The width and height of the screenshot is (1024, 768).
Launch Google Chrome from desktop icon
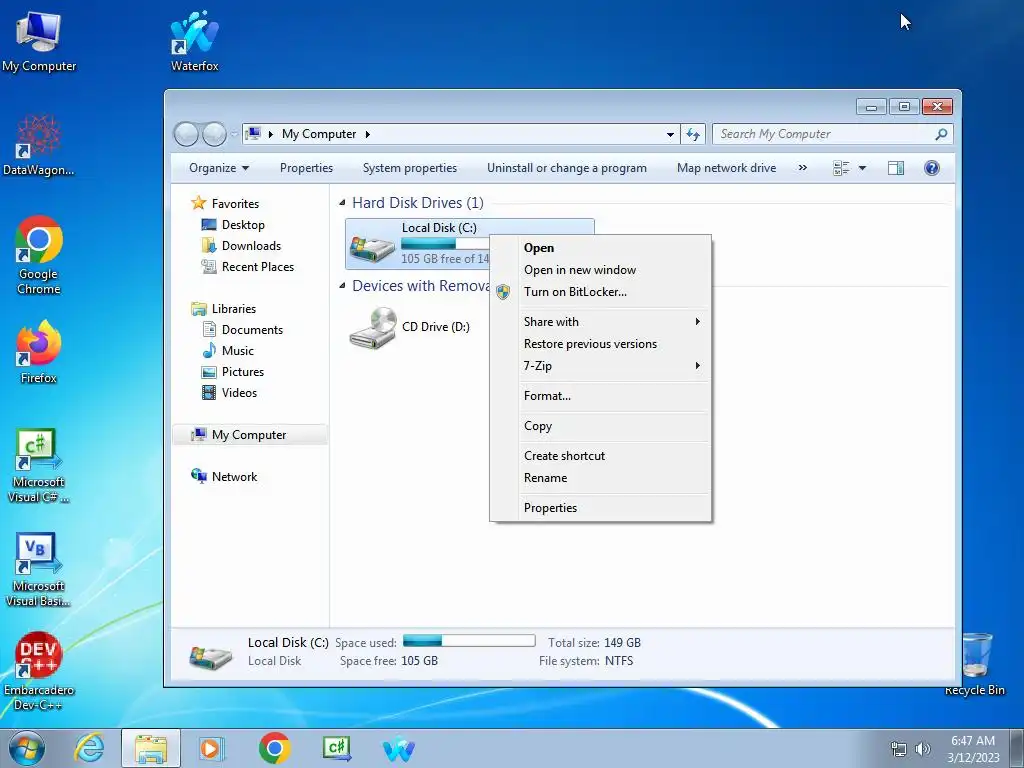39,255
